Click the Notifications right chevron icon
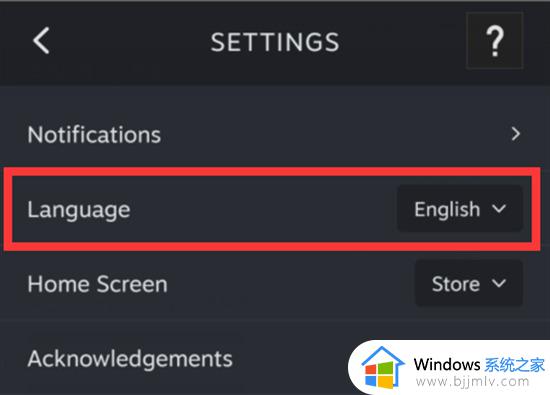 516,134
